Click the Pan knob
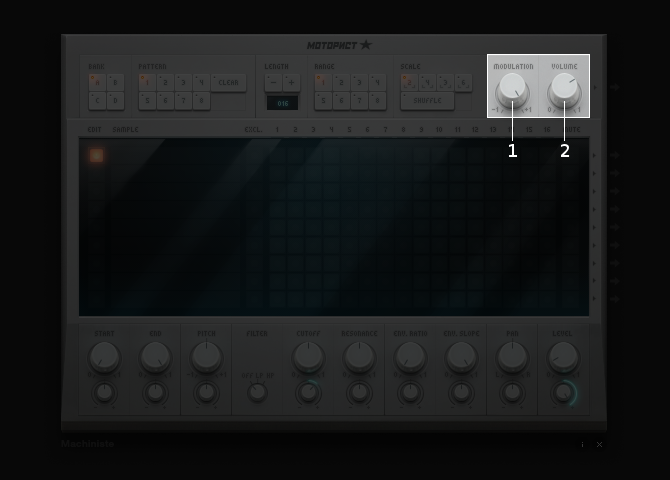The image size is (670, 480). point(512,357)
